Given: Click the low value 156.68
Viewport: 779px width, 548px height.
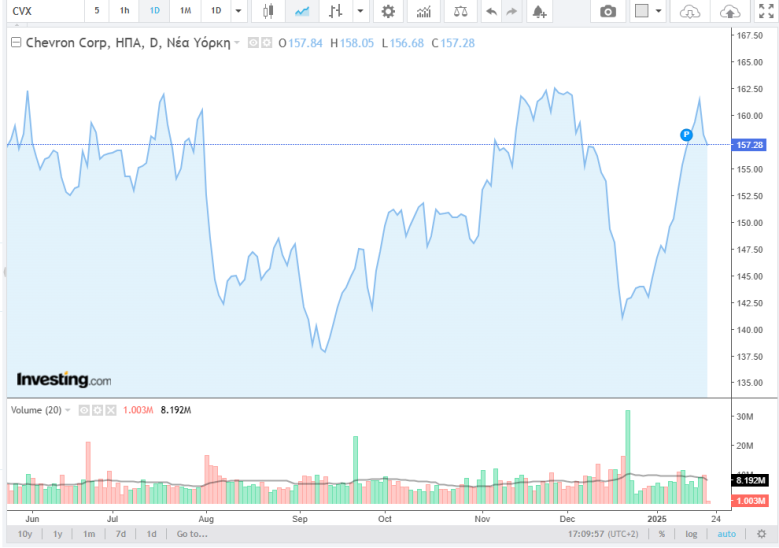Looking at the screenshot, I should coord(407,43).
